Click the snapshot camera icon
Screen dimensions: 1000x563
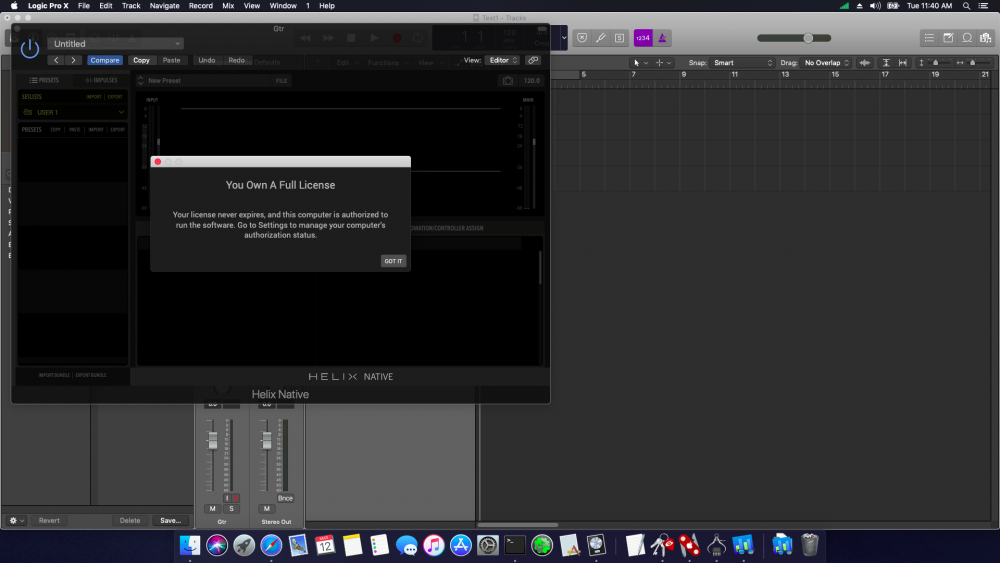tap(508, 80)
